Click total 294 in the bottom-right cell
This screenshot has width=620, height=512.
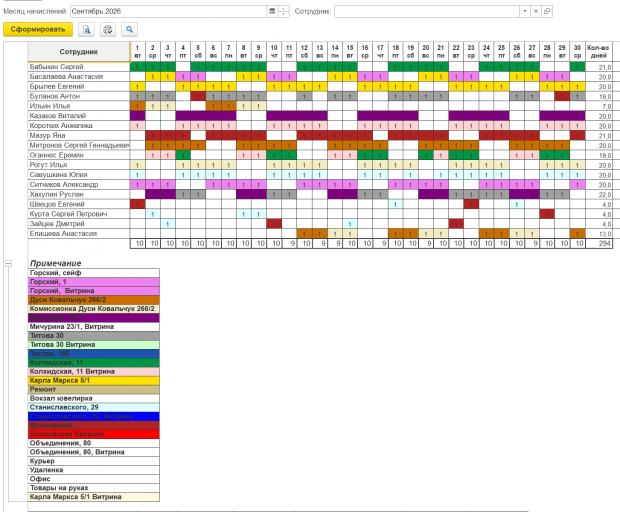pos(599,244)
